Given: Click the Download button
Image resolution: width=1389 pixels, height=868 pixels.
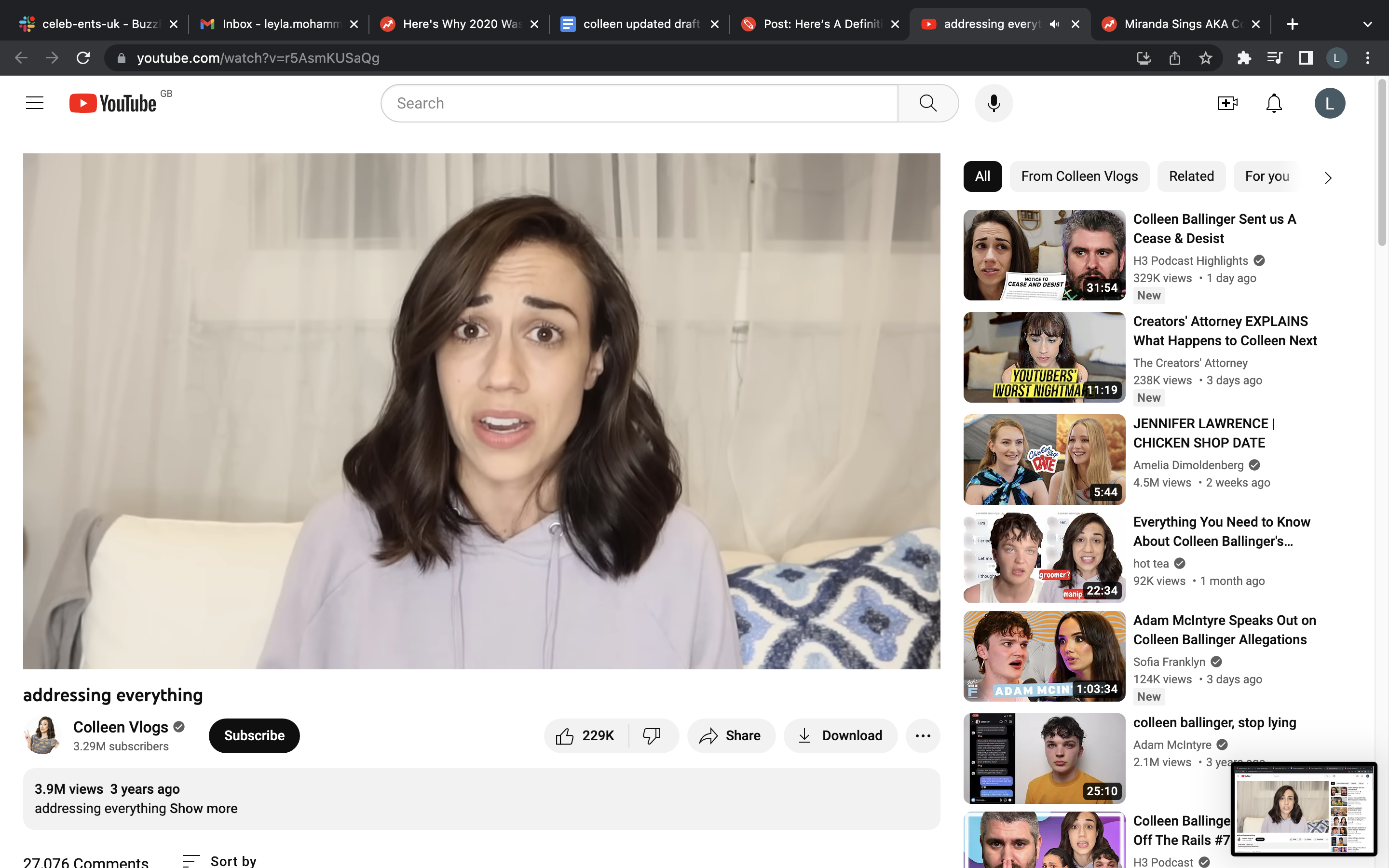Looking at the screenshot, I should coord(840,735).
